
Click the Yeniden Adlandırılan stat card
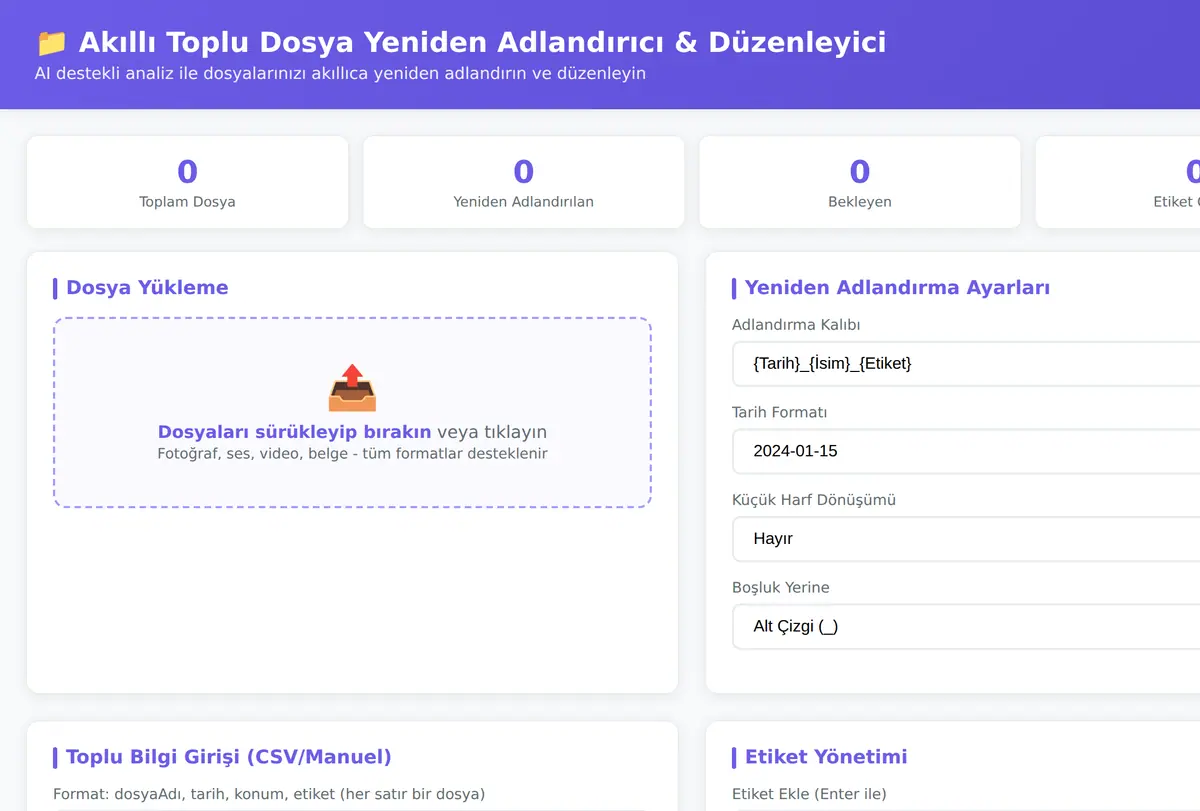524,182
